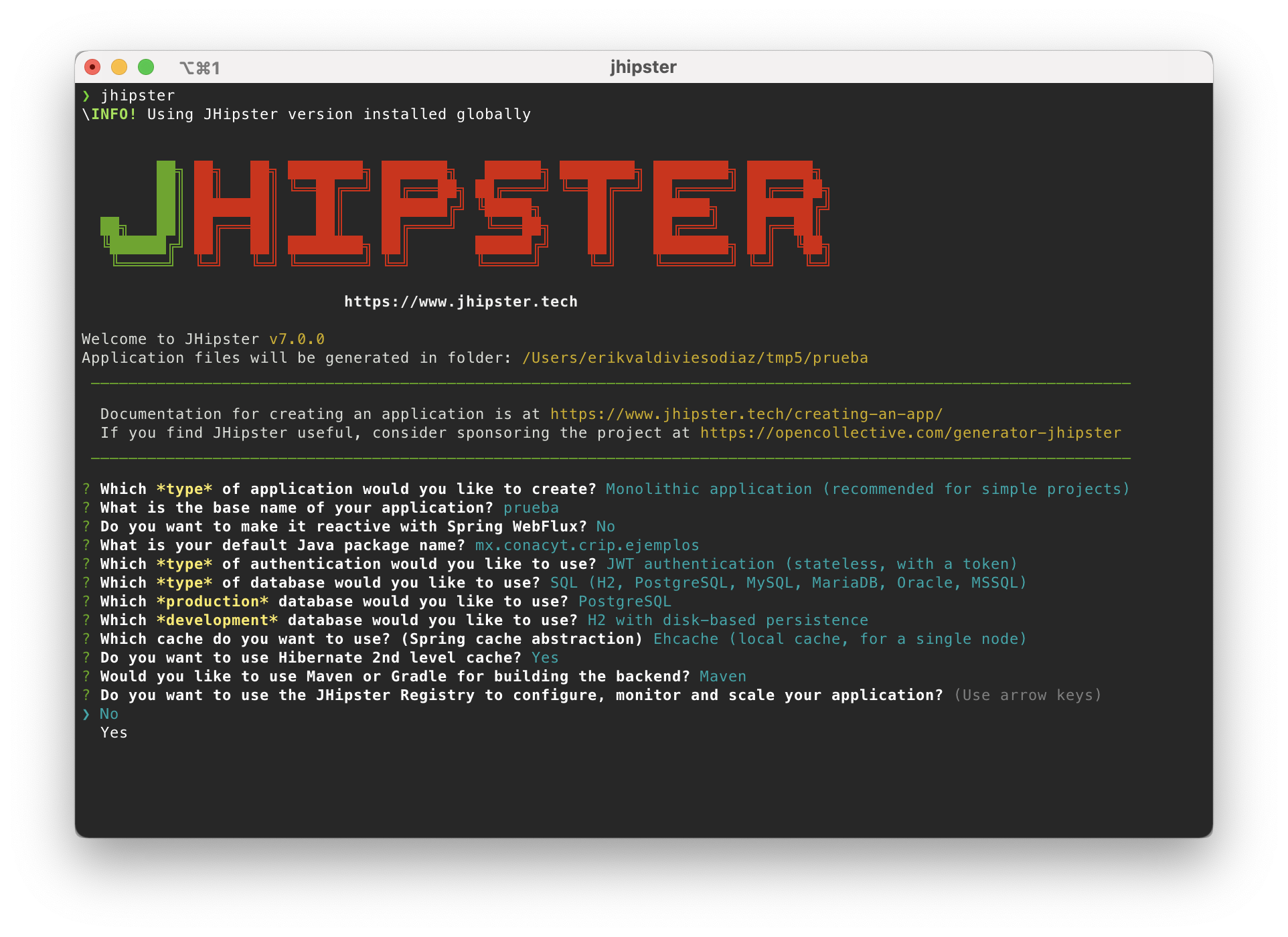Screen dimensions: 1288x937
Task: Click the package name mx.conacyt.crip.ejemplos
Action: pyautogui.click(x=587, y=545)
